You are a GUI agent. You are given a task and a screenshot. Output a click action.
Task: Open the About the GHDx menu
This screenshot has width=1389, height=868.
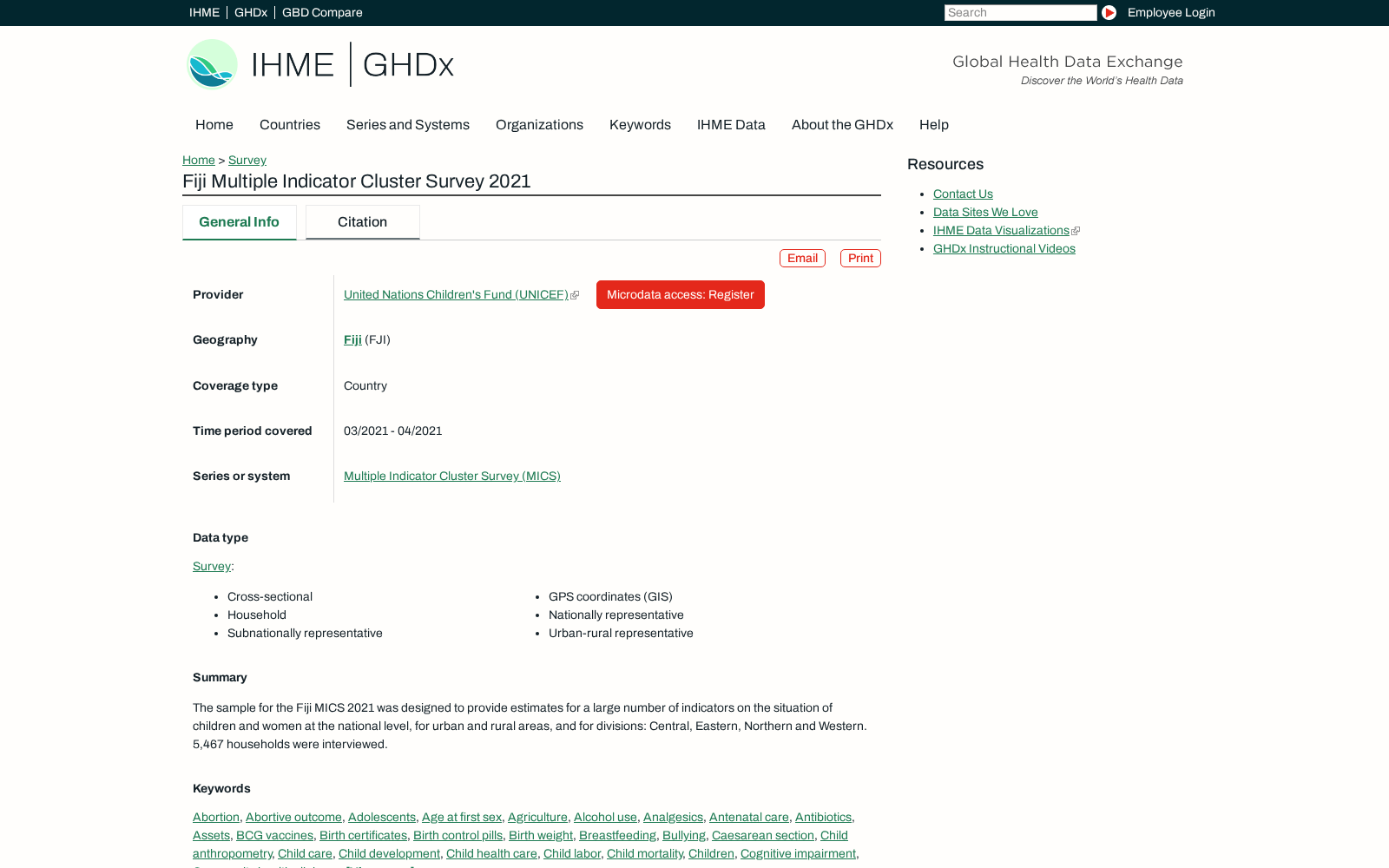[842, 124]
